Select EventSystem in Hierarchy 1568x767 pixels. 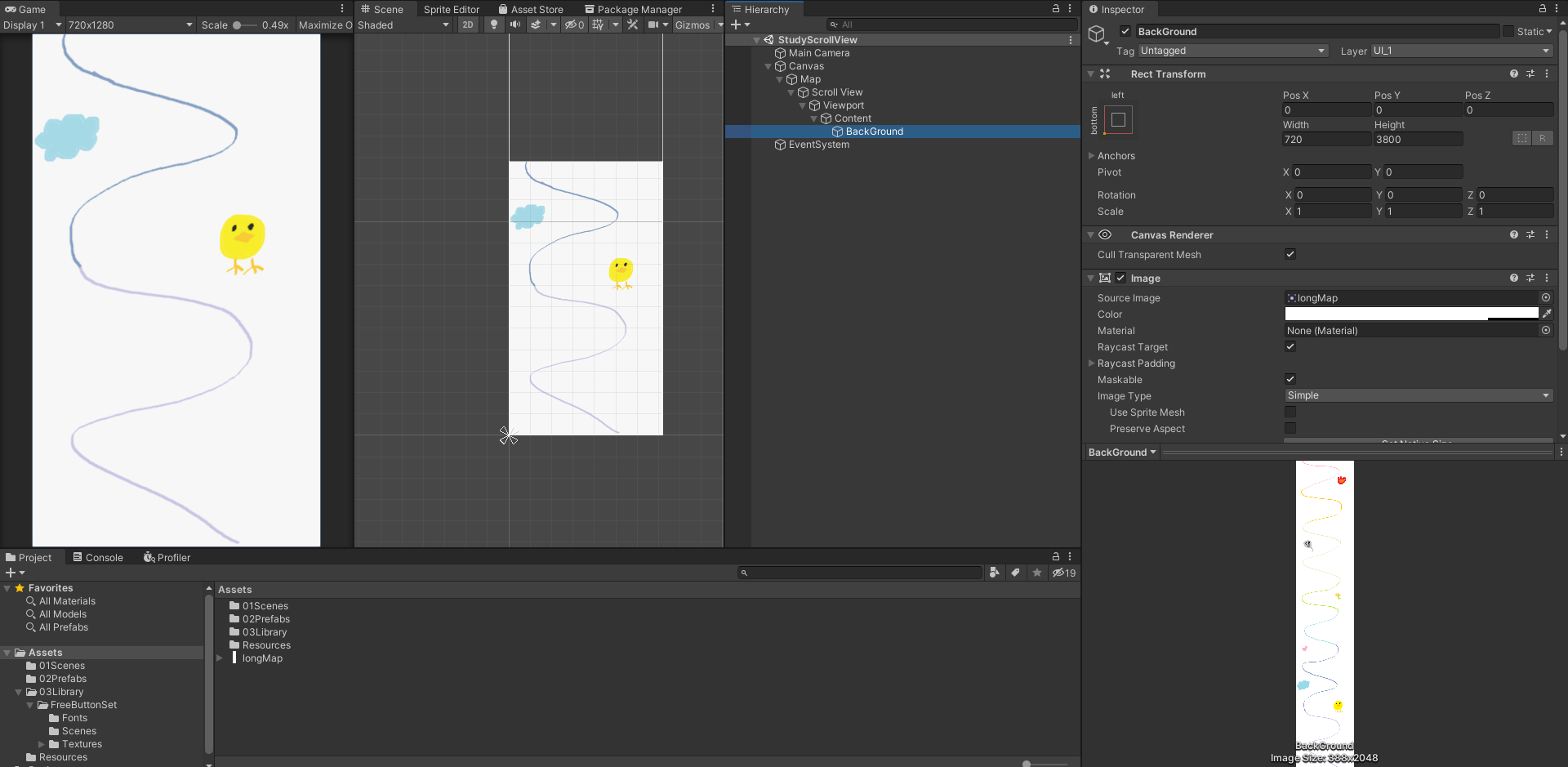coord(818,145)
